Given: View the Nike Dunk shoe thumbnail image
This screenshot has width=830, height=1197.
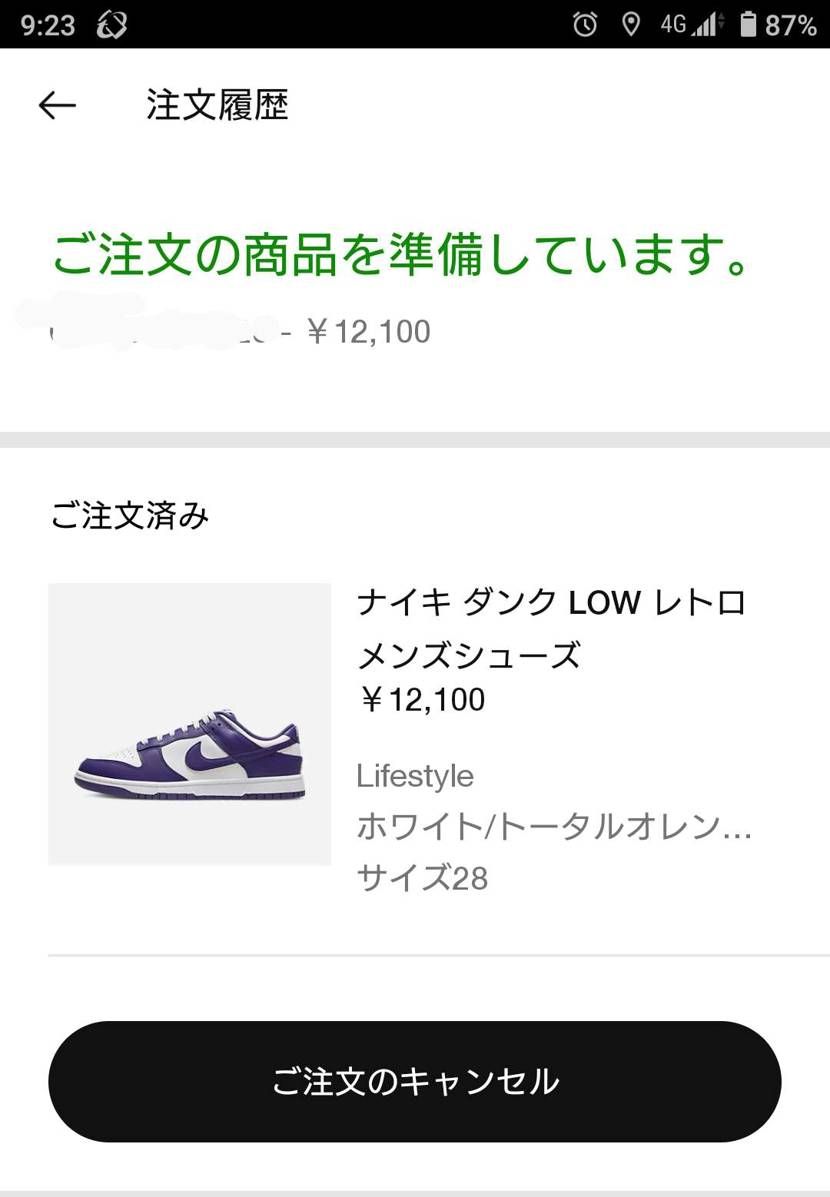Looking at the screenshot, I should pos(188,722).
